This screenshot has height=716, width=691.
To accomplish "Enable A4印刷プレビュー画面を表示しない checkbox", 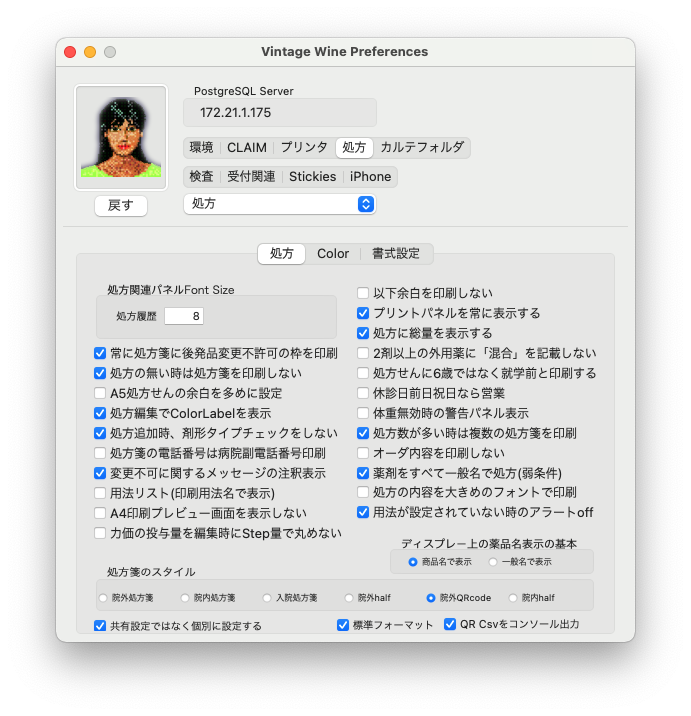I will pos(100,513).
